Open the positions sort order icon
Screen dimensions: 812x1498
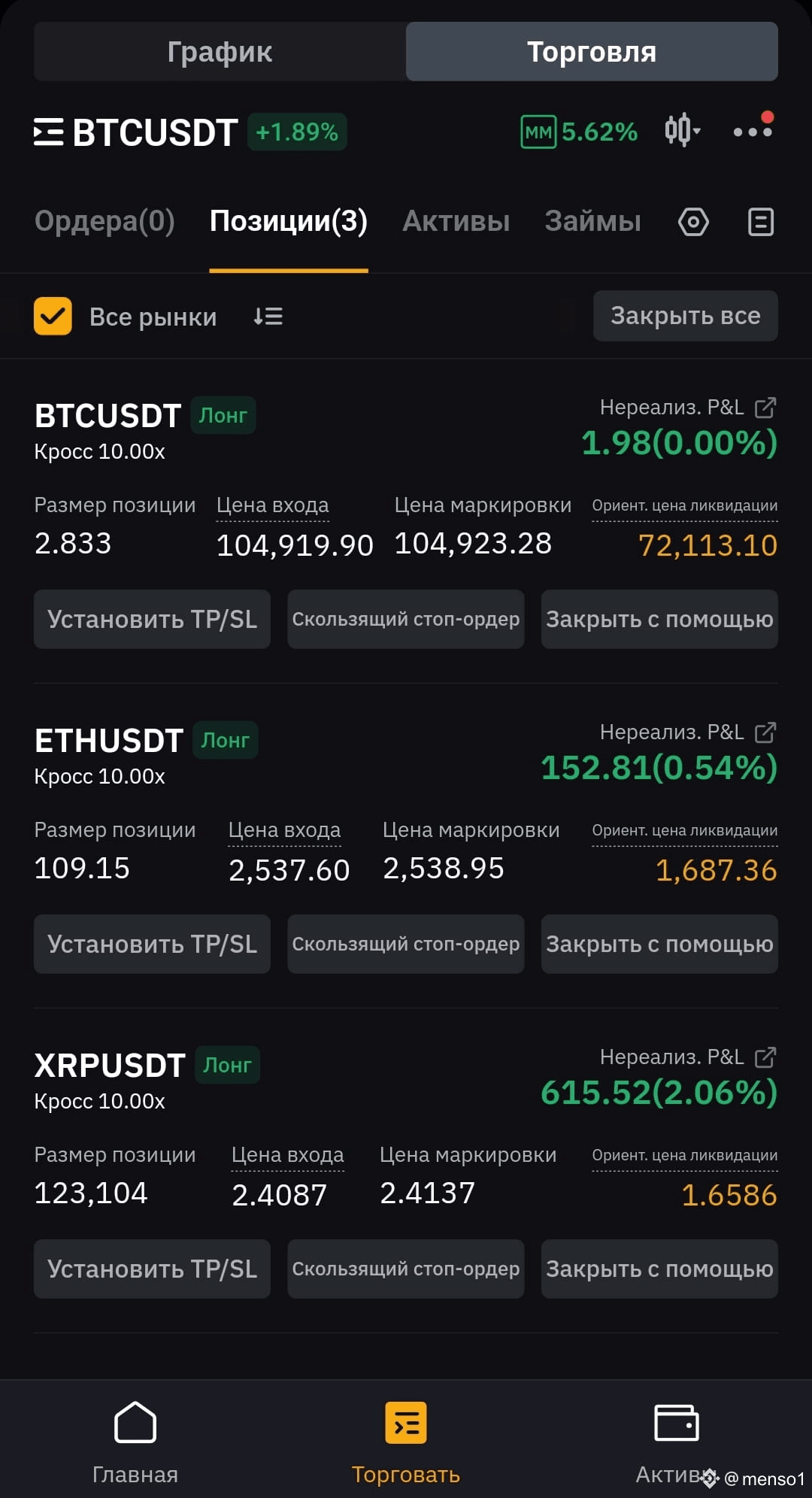click(x=268, y=317)
